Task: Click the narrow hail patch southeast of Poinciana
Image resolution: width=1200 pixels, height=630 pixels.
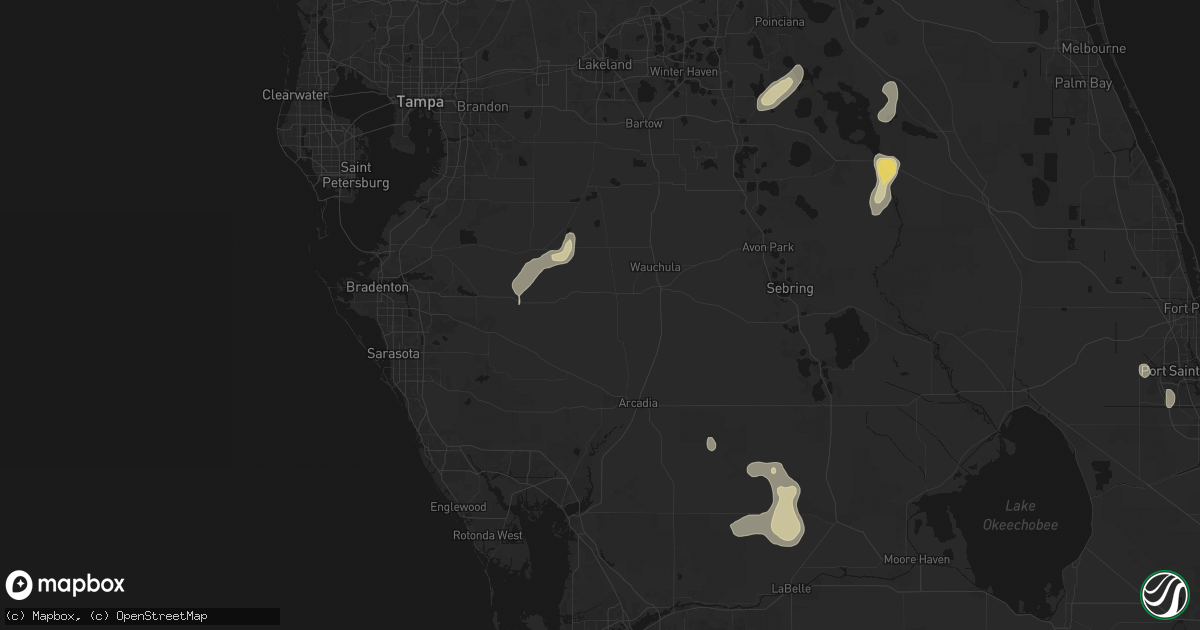Action: coord(888,102)
